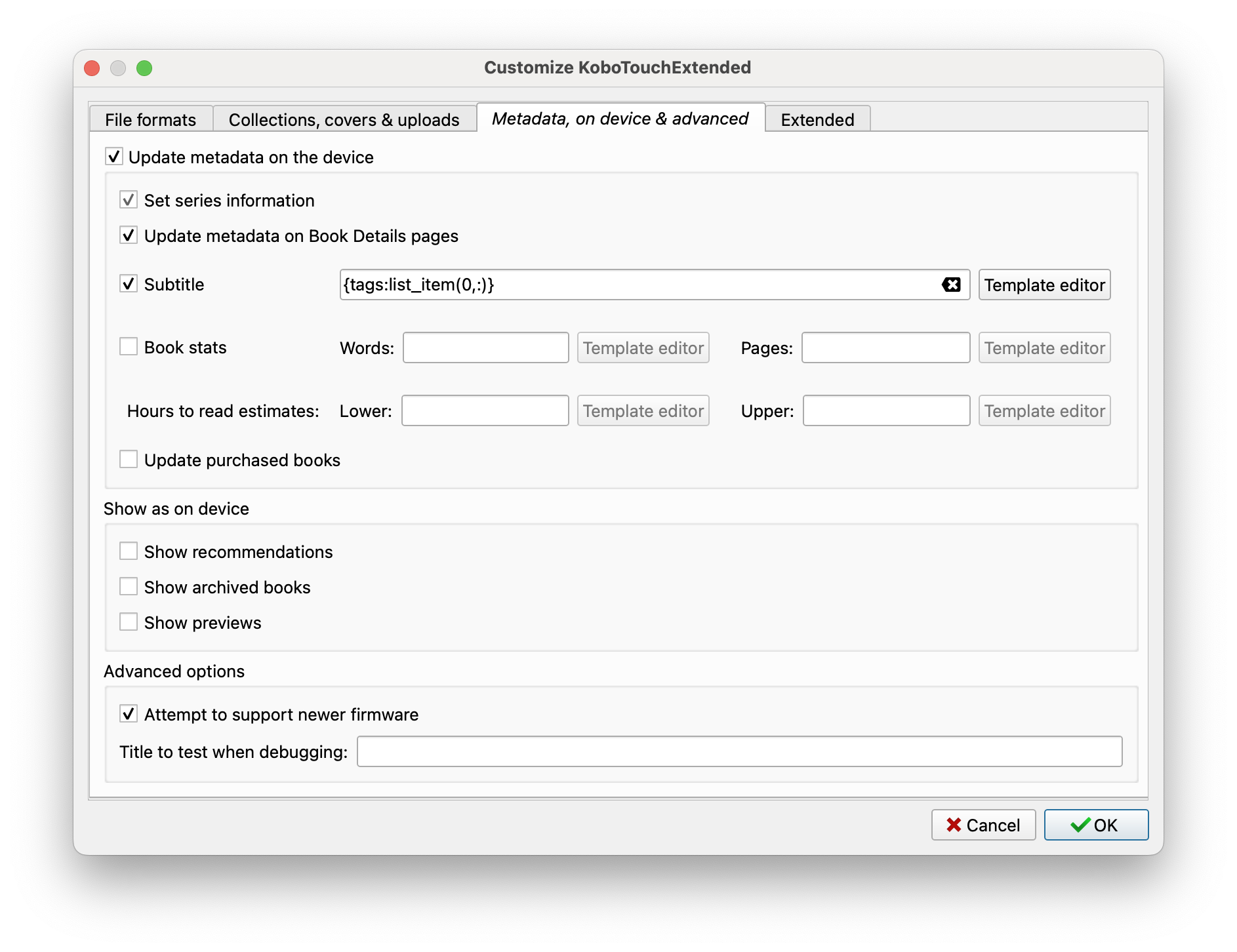Focus the Pages input field

[x=885, y=347]
